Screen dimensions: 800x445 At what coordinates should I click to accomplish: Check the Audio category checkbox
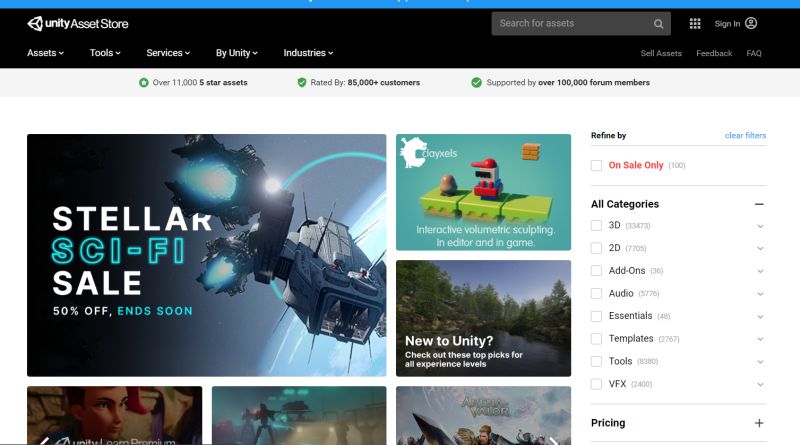596,293
